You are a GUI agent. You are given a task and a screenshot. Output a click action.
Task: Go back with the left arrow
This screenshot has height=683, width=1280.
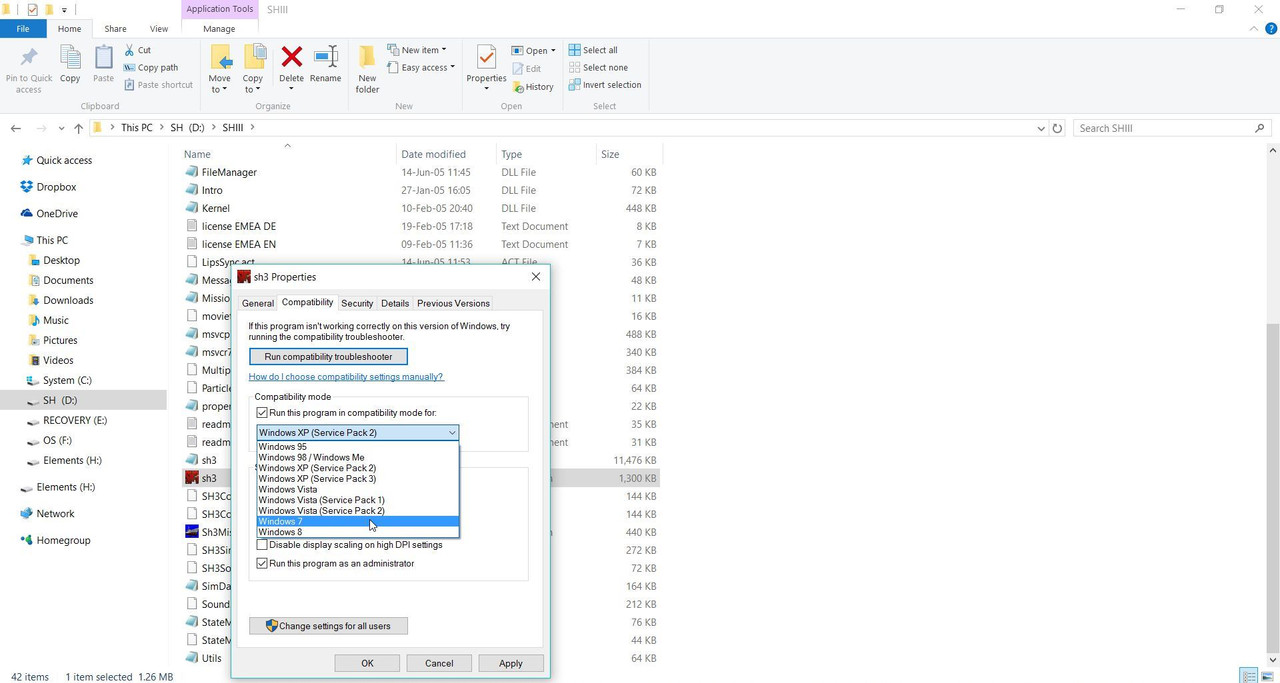[15, 128]
